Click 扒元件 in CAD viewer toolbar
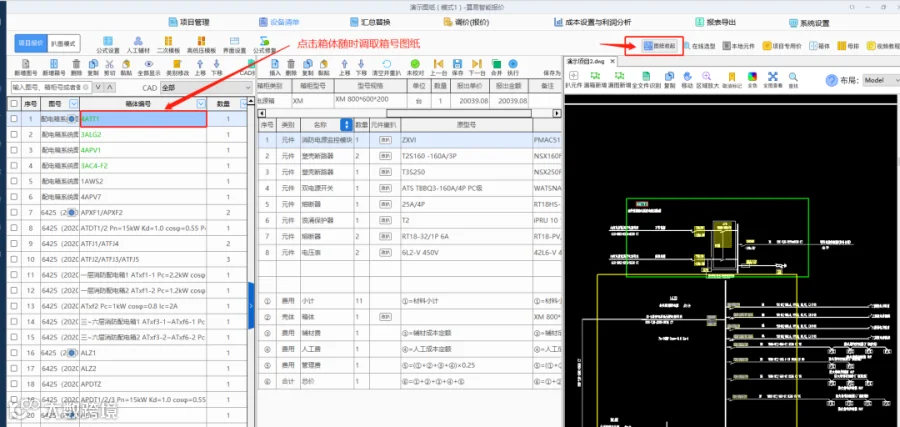 (x=573, y=80)
